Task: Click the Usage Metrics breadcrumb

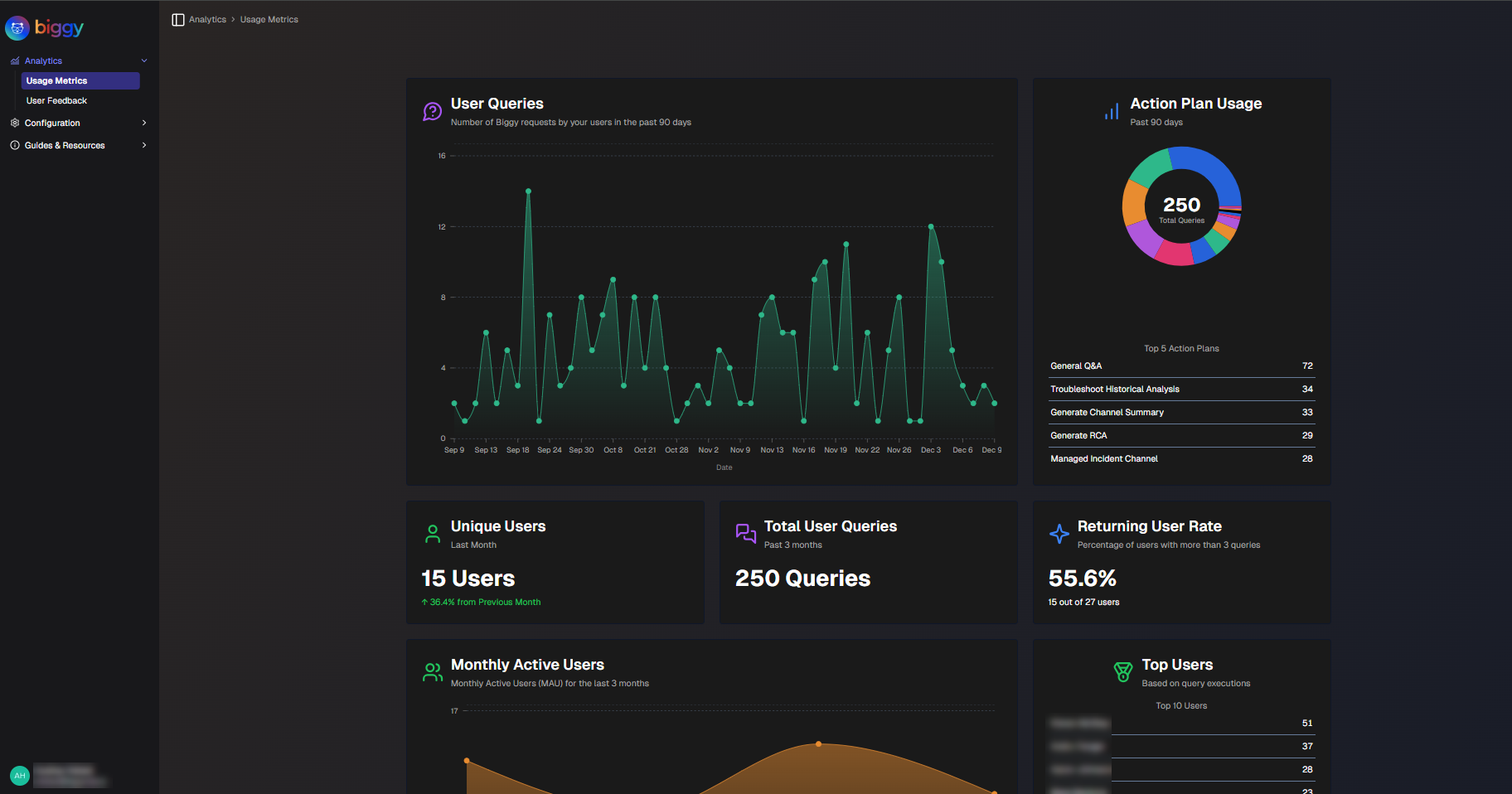Action: pos(269,20)
